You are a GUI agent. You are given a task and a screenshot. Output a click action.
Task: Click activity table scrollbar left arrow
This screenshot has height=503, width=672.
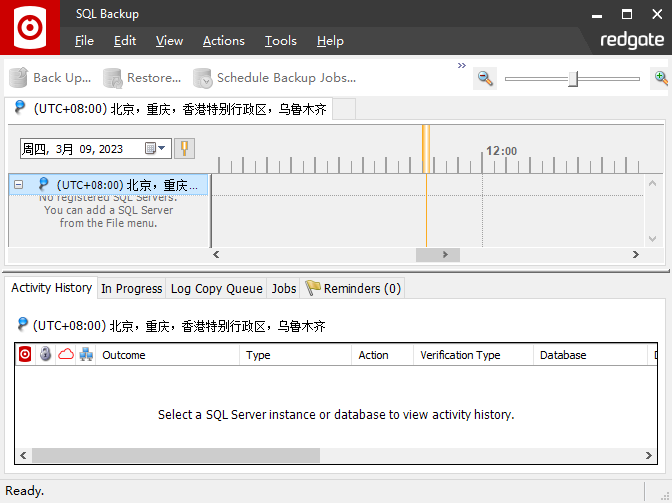point(23,455)
